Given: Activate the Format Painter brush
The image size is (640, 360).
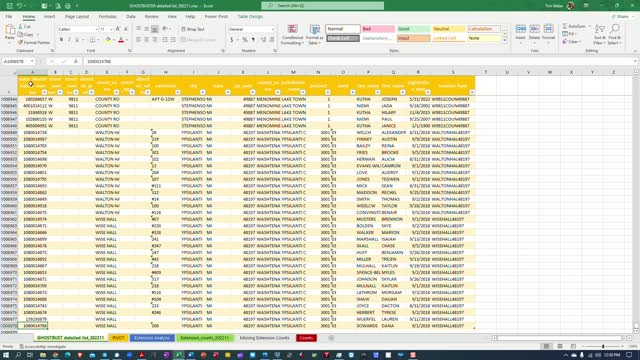Looking at the screenshot, I should pos(34,42).
